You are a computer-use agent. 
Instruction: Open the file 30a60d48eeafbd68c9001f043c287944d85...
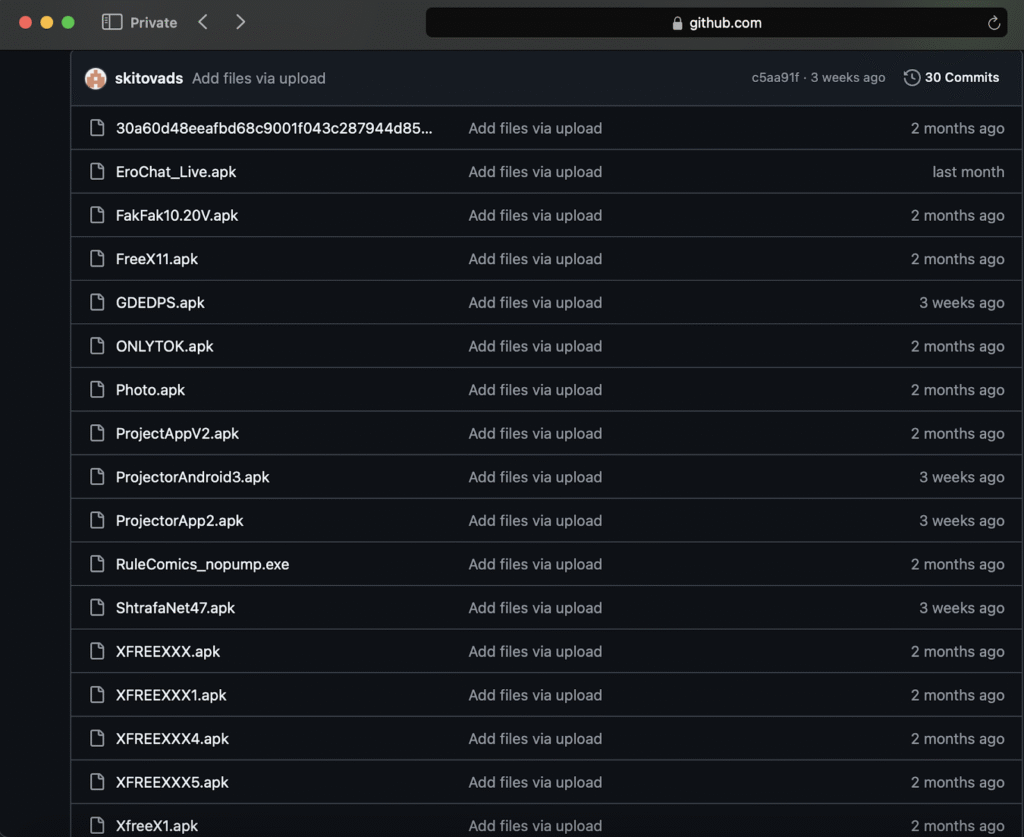coord(274,128)
